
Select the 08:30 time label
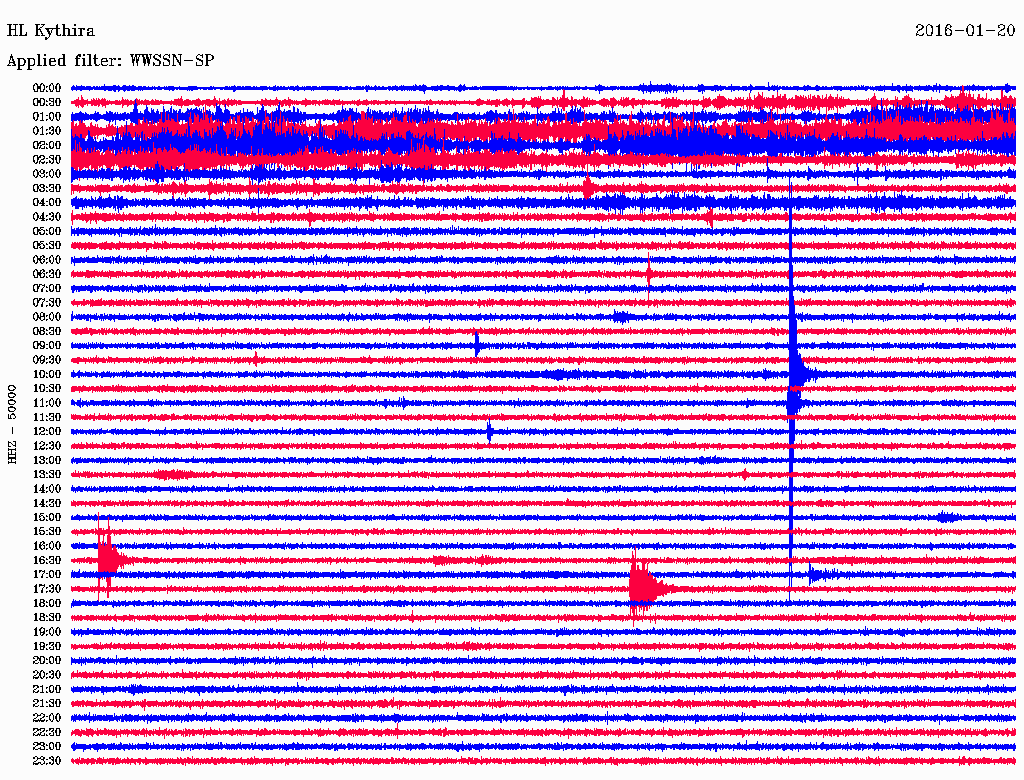point(47,331)
